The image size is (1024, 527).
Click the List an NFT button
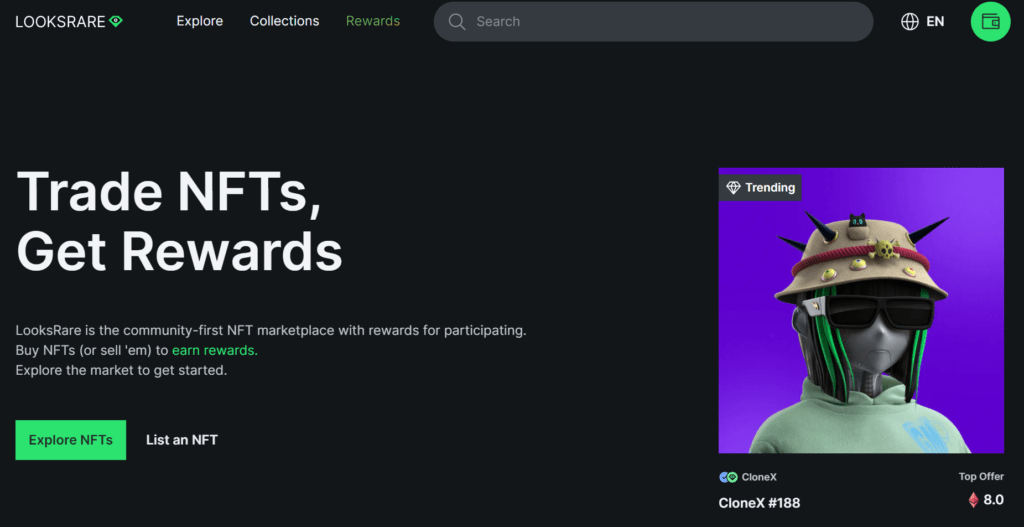click(182, 440)
